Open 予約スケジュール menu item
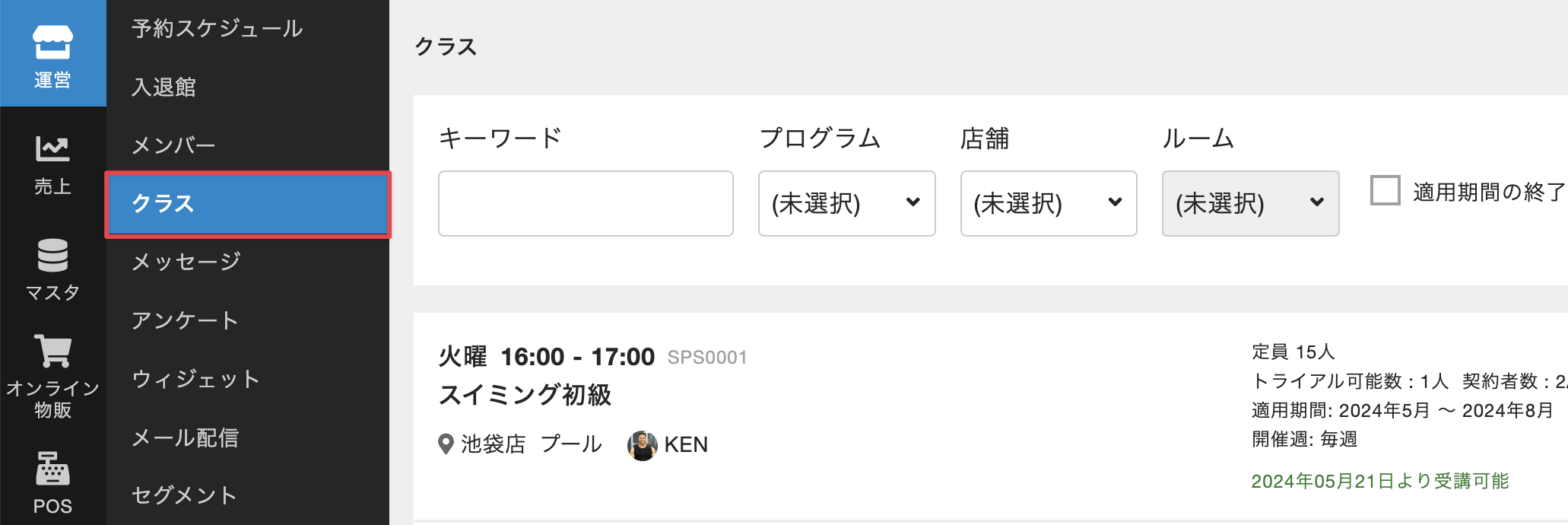Image resolution: width=1568 pixels, height=525 pixels. click(x=217, y=29)
